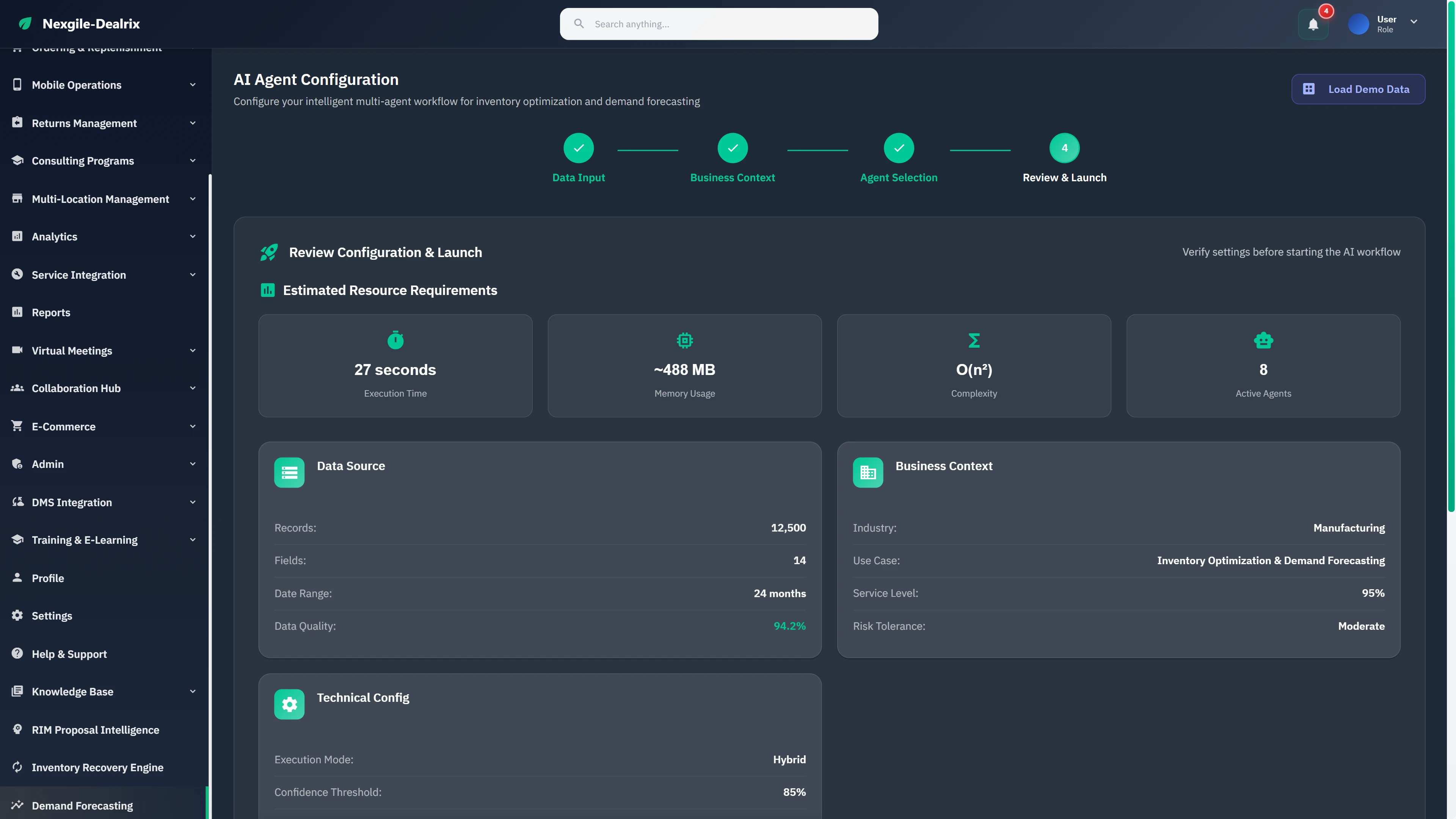Click the RIM Proposal Intelligence icon
Image resolution: width=1456 pixels, height=819 pixels.
tap(17, 730)
